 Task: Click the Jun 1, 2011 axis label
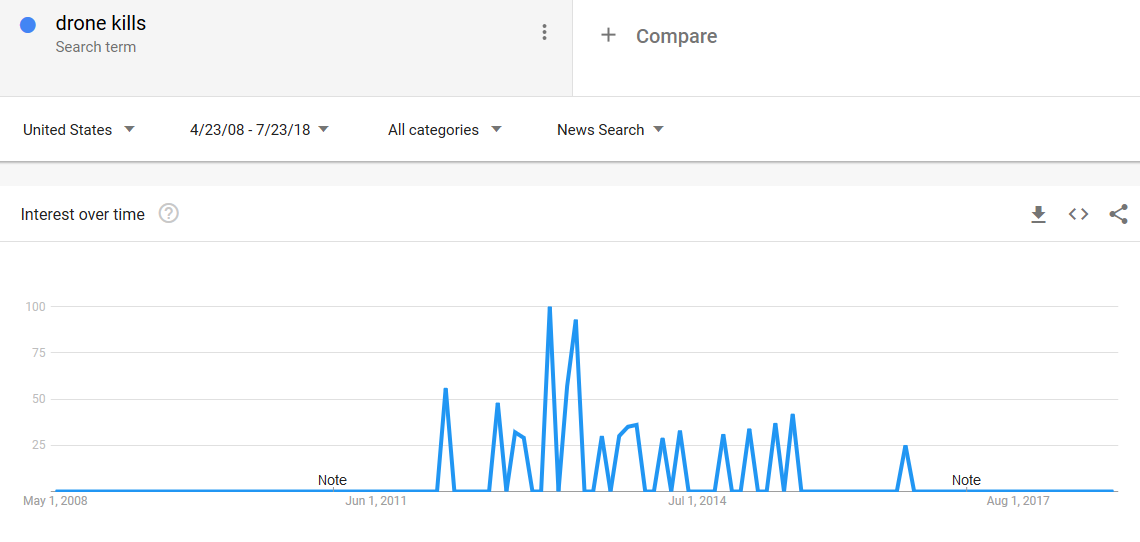pos(376,501)
